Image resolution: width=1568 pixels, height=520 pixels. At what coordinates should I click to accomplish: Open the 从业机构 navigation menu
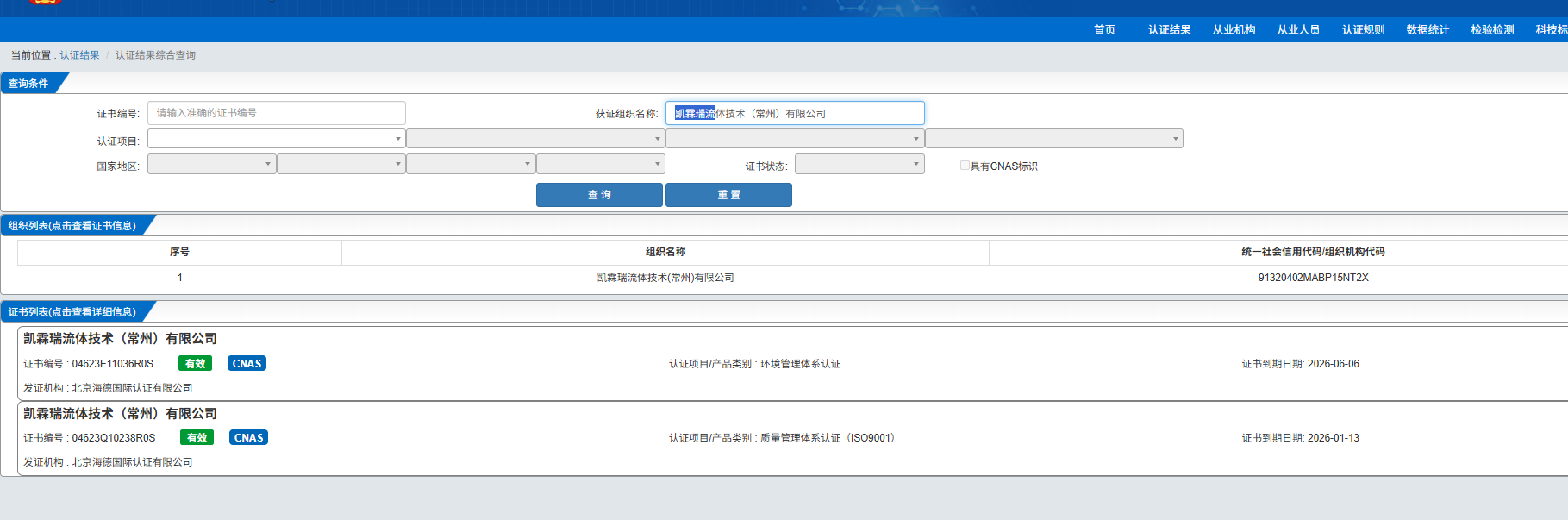coord(1234,30)
